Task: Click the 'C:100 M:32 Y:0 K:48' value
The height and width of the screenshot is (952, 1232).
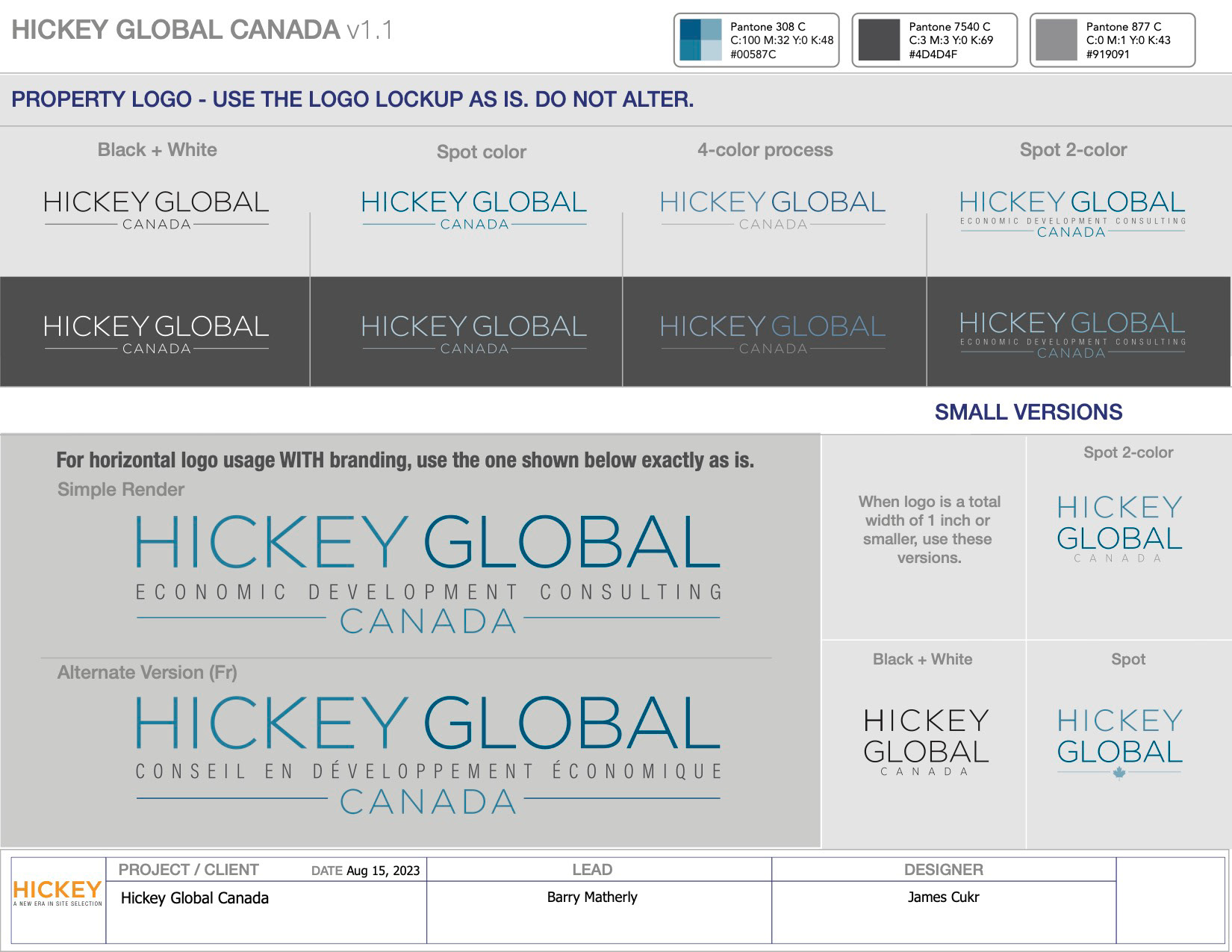Action: click(782, 40)
